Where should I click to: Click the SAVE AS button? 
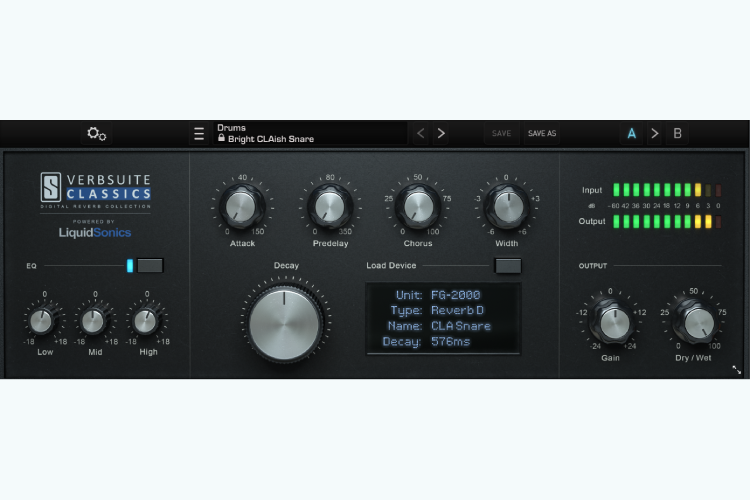click(542, 133)
